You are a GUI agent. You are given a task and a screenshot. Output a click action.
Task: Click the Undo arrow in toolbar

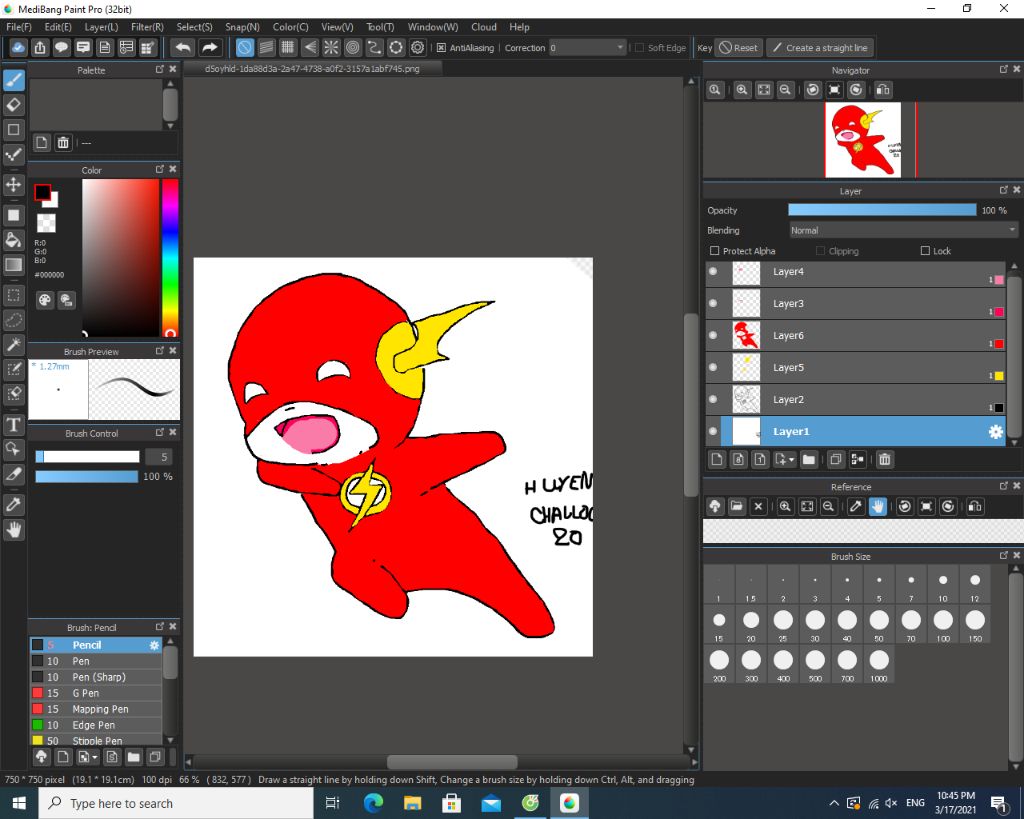pos(184,48)
